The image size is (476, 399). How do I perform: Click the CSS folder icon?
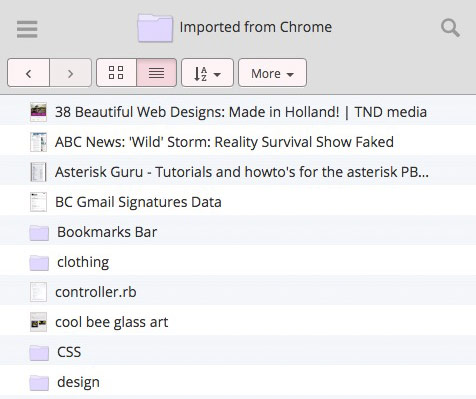pos(39,353)
